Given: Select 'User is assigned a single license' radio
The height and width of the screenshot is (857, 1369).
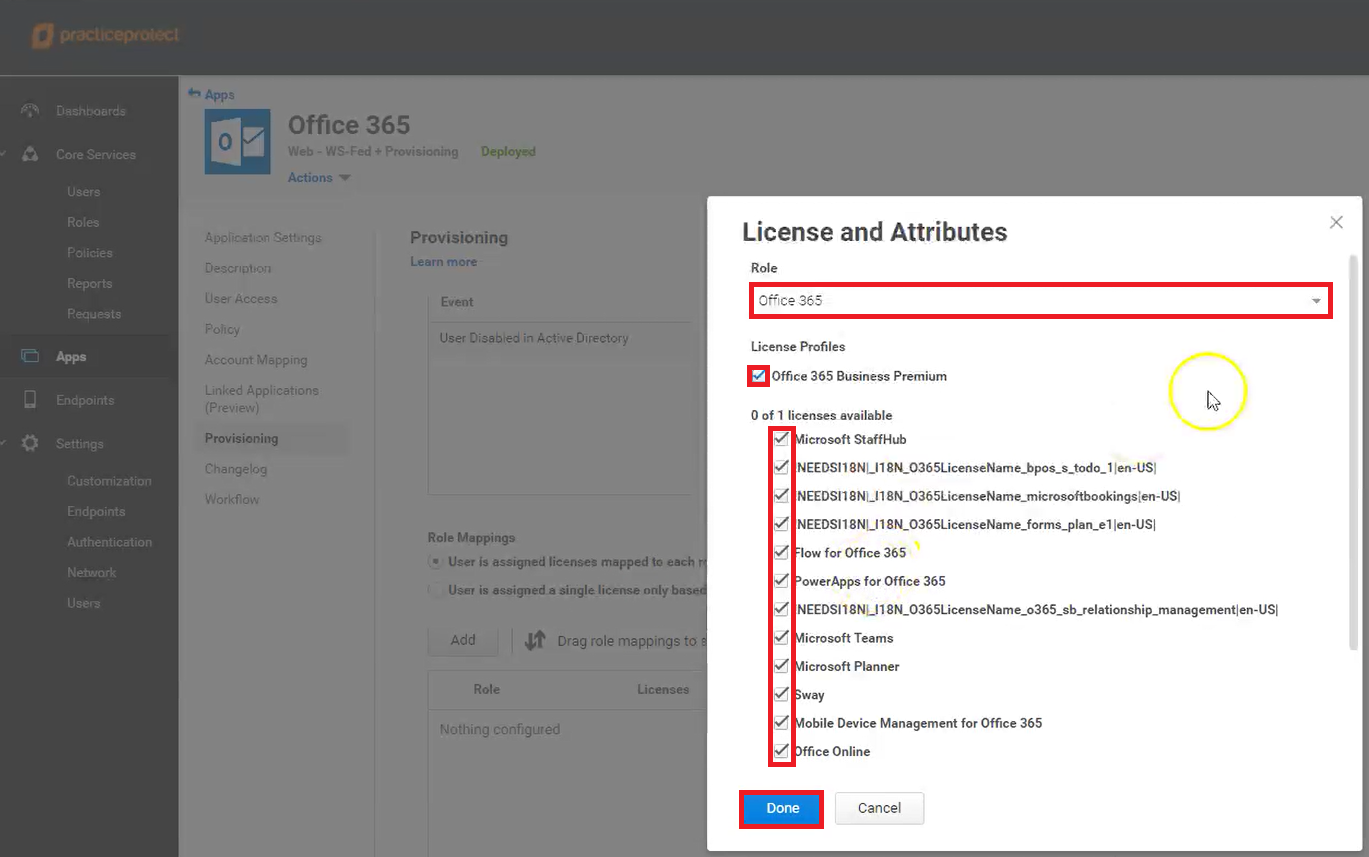Looking at the screenshot, I should pos(436,590).
